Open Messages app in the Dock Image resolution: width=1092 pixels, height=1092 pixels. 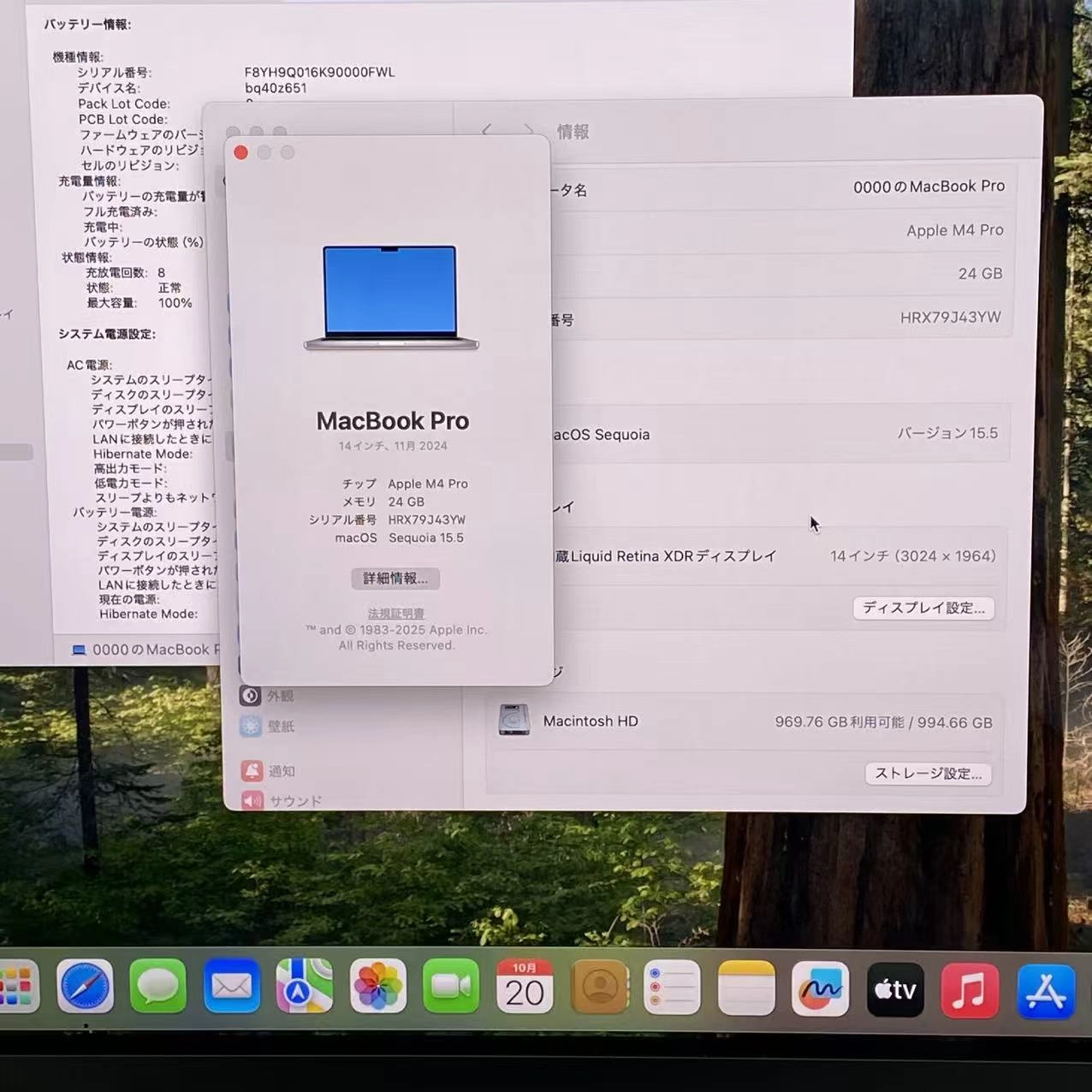[x=158, y=987]
